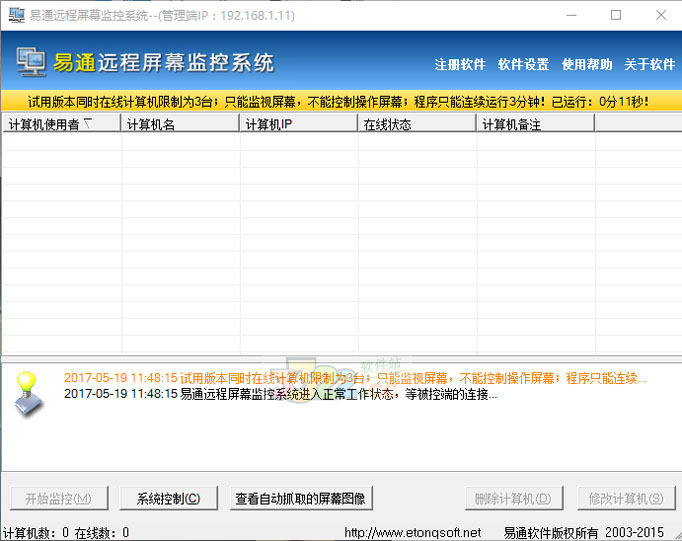
Task: Click the 修改计算机(S) button
Action: 626,498
